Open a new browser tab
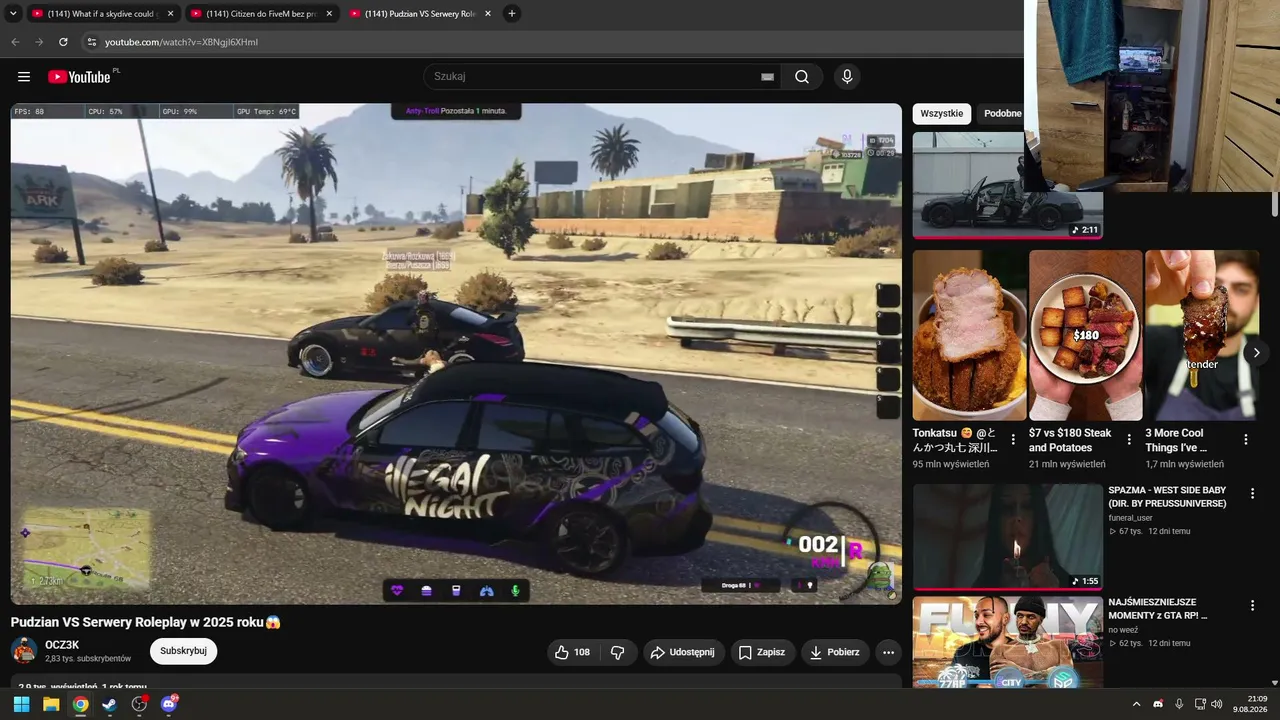Image resolution: width=1280 pixels, height=720 pixels. (512, 14)
